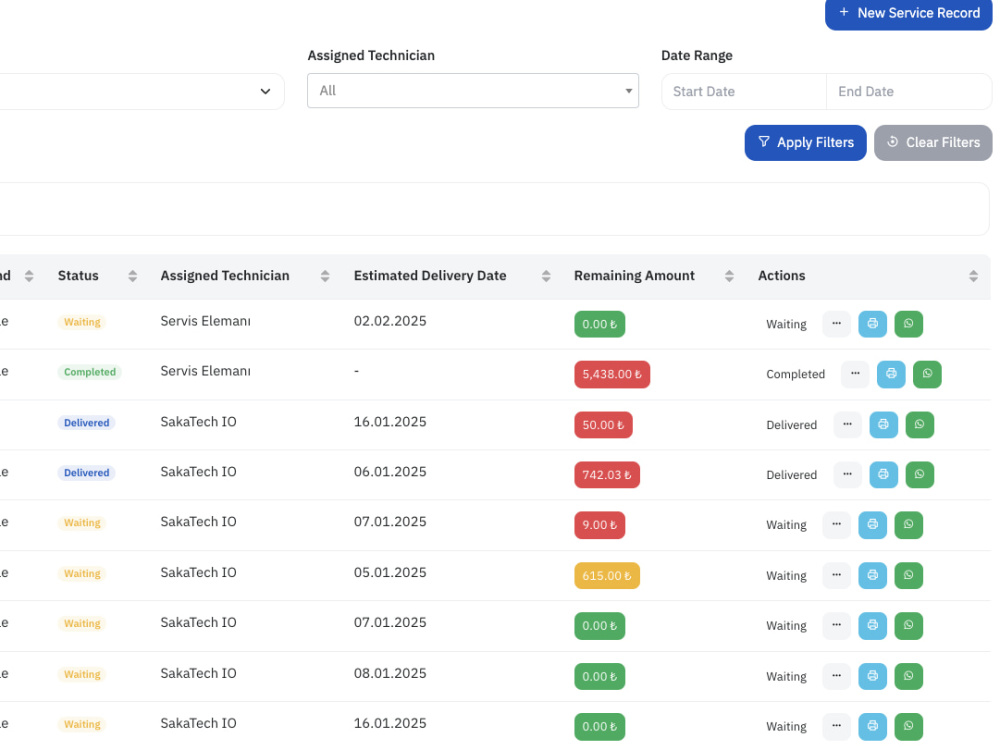
Task: WhatsApp the customer of the 50.00 ₺ record
Action: point(919,425)
